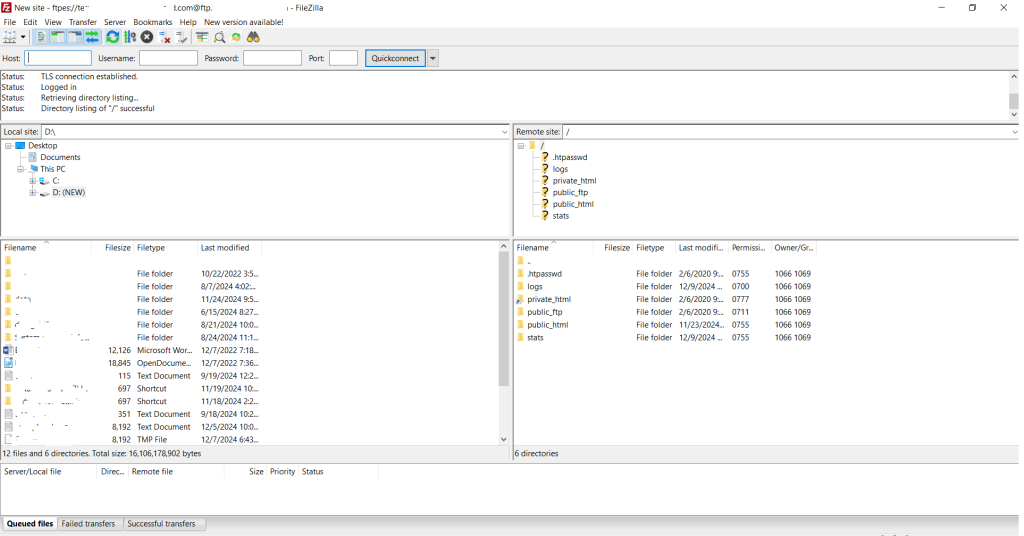The width and height of the screenshot is (1024, 536).
Task: Open Remote site path dropdown
Action: [1014, 132]
